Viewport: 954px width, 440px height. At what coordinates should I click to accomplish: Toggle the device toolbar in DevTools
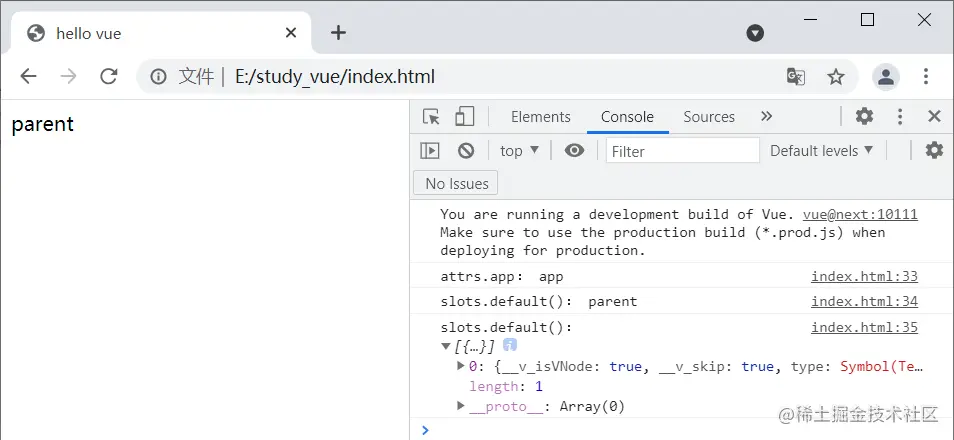pyautogui.click(x=465, y=116)
